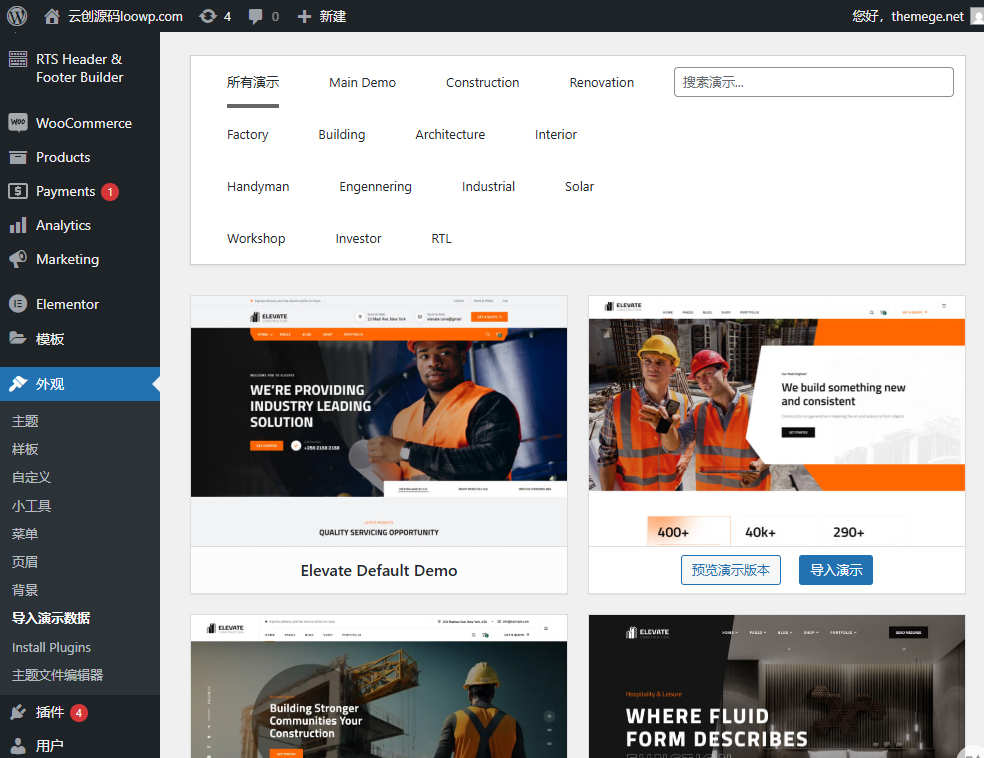Click the Payments dollar icon
The image size is (984, 758).
click(18, 191)
